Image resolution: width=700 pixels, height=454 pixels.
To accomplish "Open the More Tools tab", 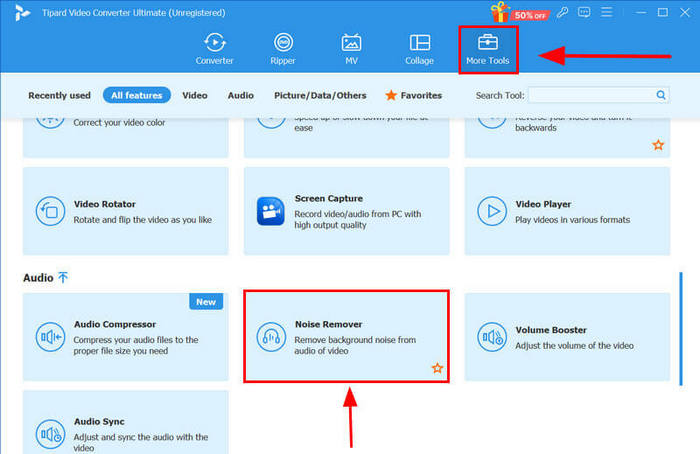I will click(488, 49).
